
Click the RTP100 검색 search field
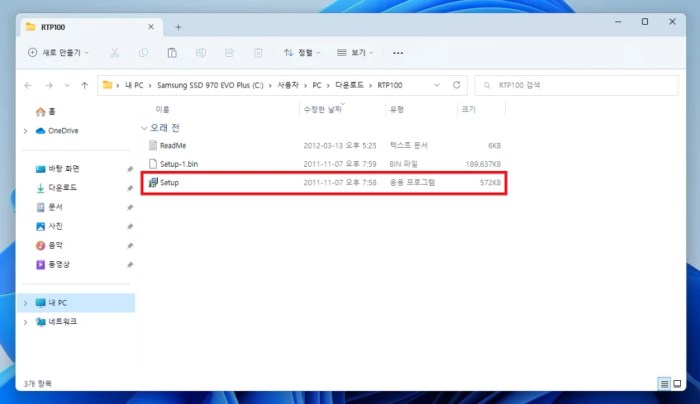(x=576, y=85)
